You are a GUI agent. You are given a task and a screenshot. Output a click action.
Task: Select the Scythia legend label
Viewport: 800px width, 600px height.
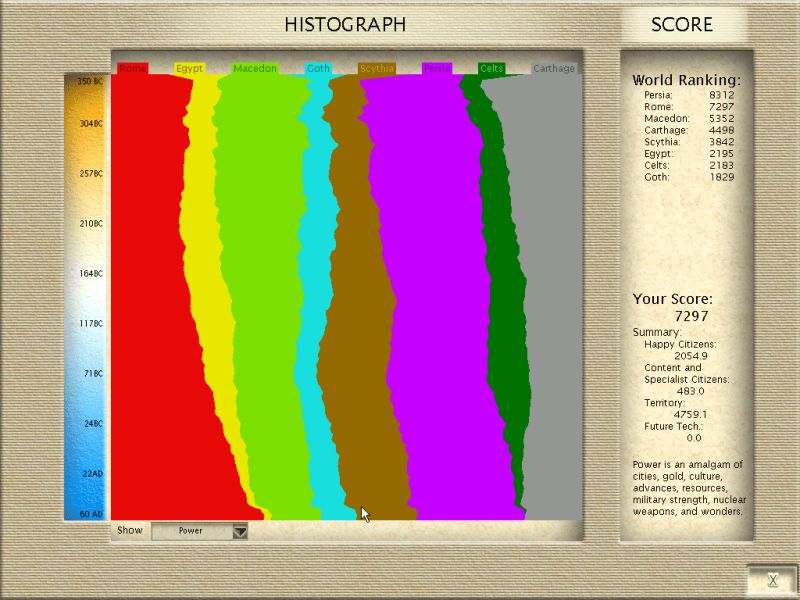(x=377, y=69)
